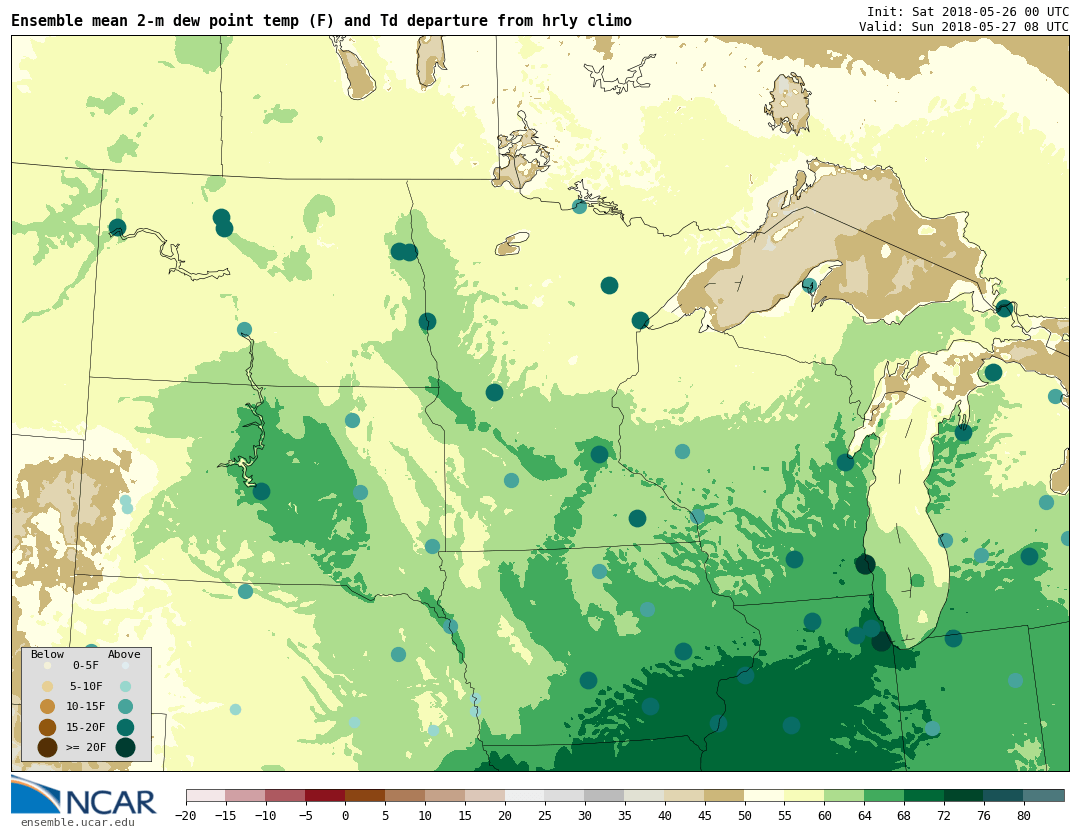Pick the Above 5-10F light teal circle

125,687
